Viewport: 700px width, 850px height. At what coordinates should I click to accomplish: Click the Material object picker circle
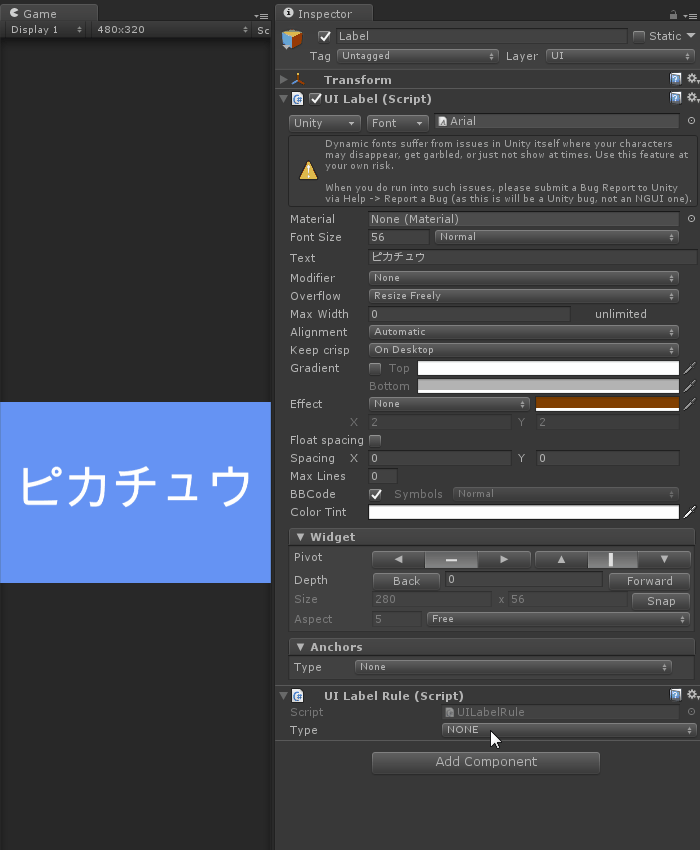point(691,218)
